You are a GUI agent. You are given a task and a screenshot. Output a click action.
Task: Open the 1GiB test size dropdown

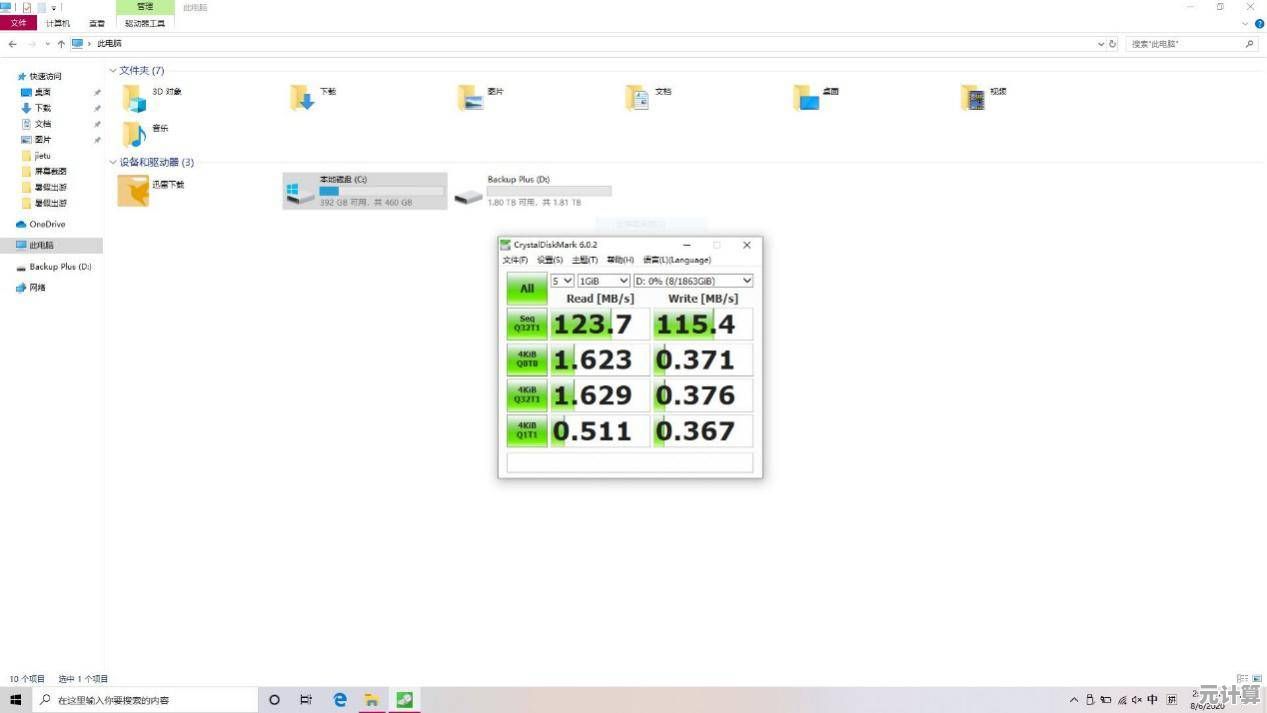(x=604, y=281)
